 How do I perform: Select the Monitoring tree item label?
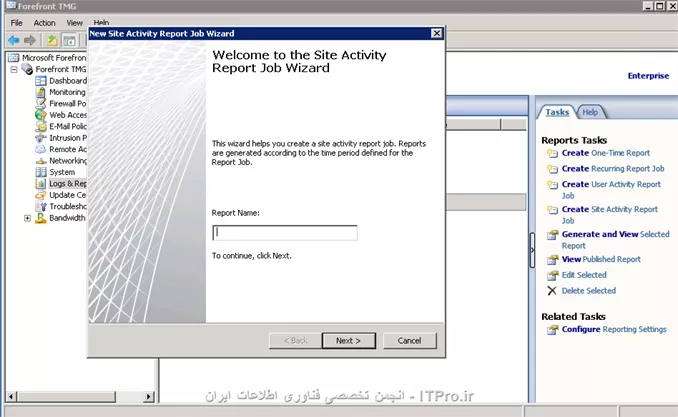click(x=67, y=92)
